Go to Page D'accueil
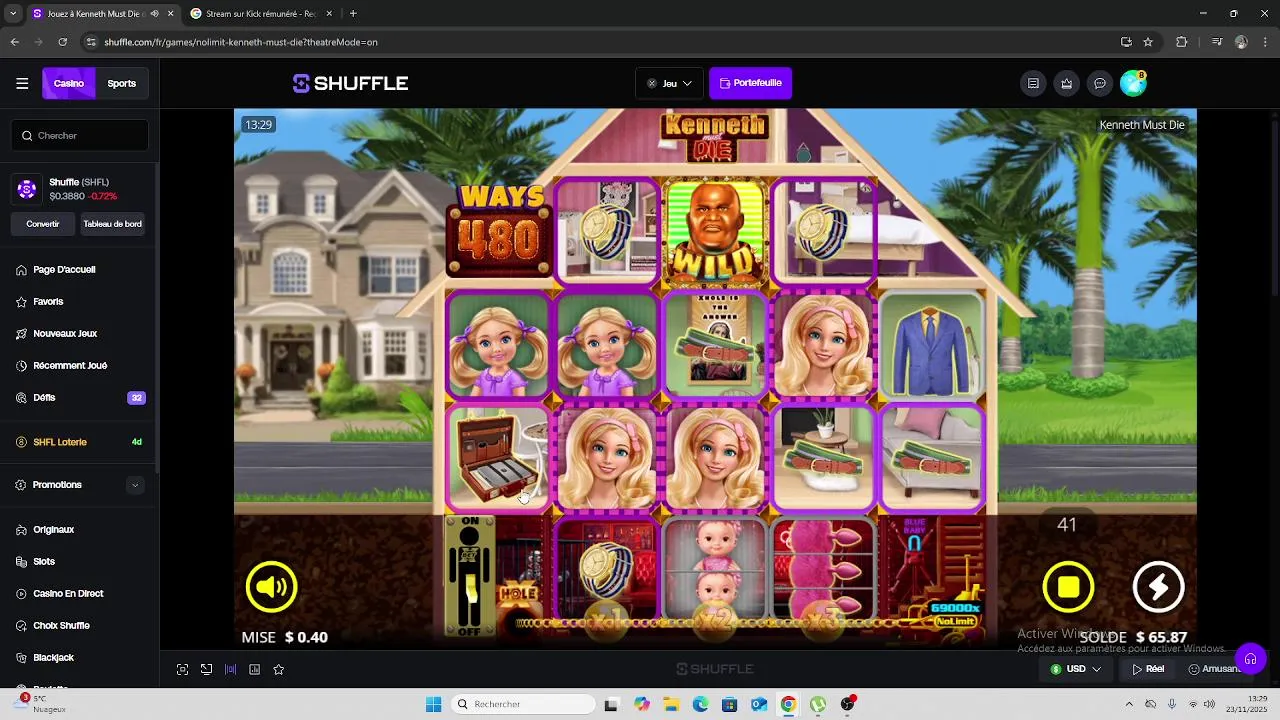1280x720 pixels. 64,270
